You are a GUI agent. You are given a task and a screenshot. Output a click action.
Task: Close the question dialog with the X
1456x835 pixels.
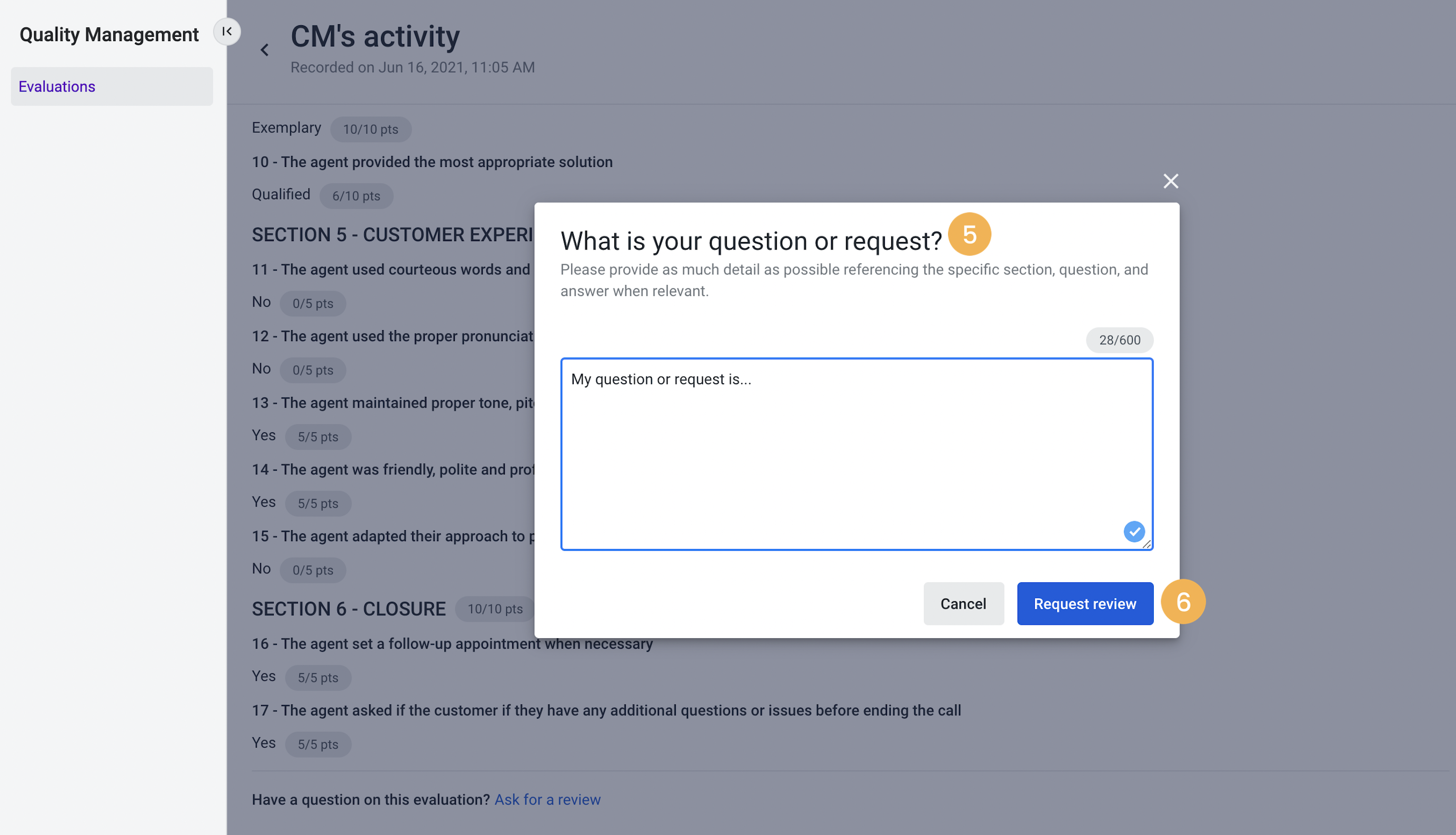pos(1171,181)
